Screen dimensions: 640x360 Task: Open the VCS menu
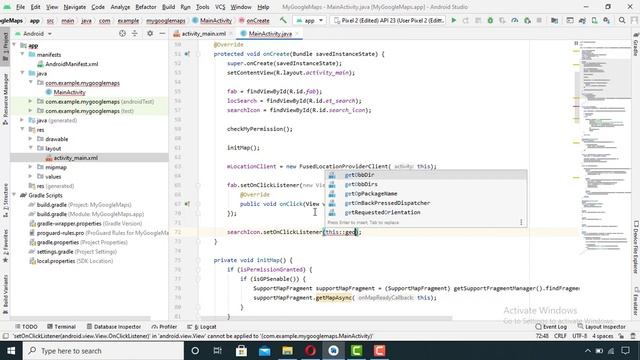click(220, 7)
